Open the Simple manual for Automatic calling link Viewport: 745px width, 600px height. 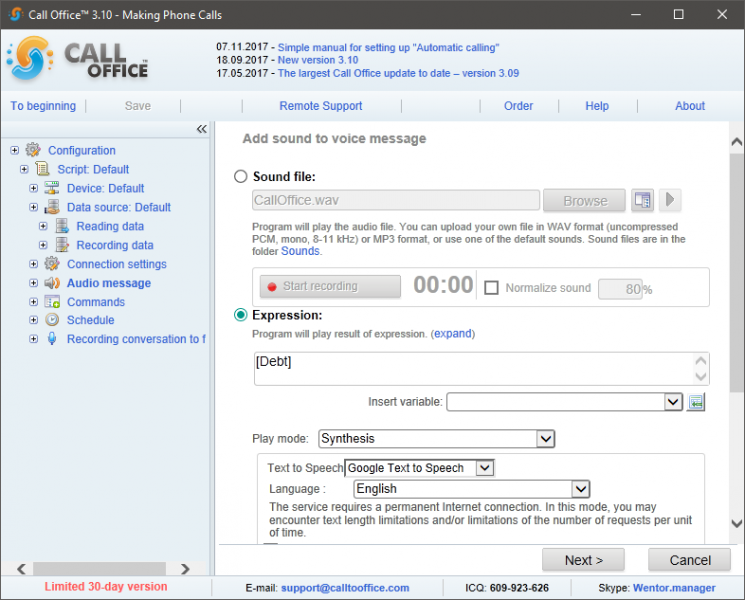coord(388,48)
